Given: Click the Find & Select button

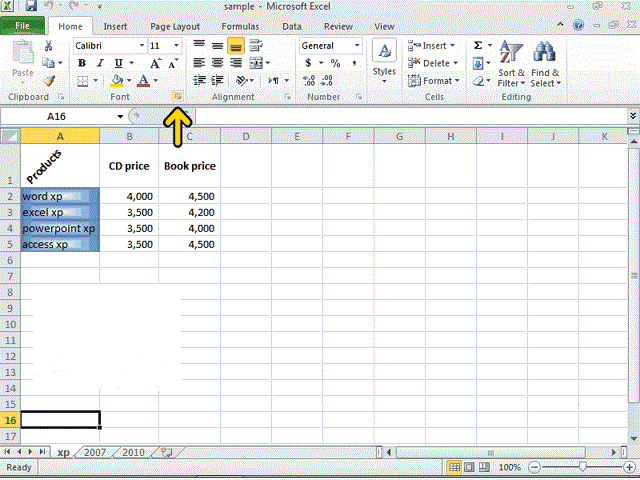Looking at the screenshot, I should 545,64.
